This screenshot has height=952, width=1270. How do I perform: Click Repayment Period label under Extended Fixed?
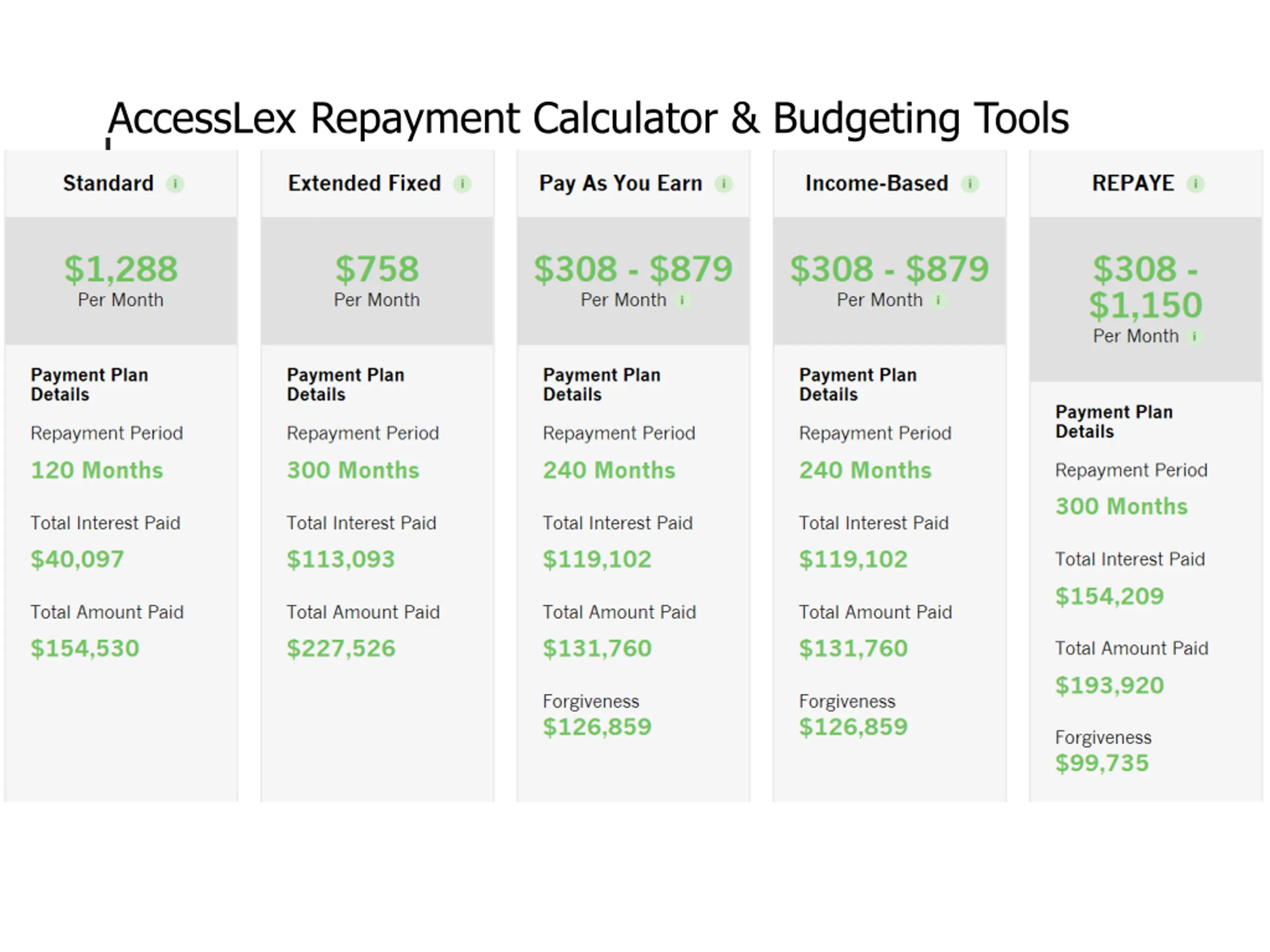pos(363,433)
